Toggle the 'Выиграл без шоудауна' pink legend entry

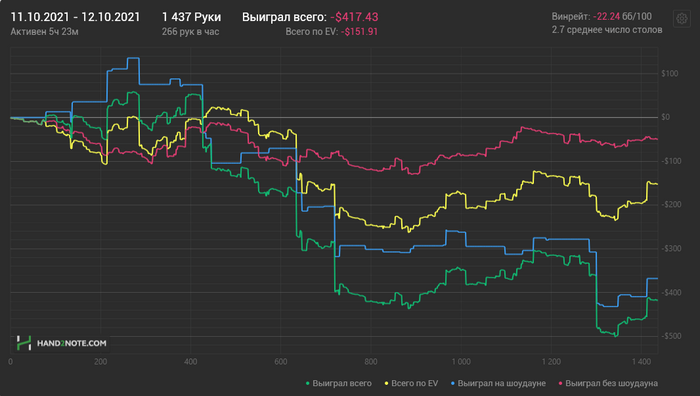pyautogui.click(x=608, y=383)
